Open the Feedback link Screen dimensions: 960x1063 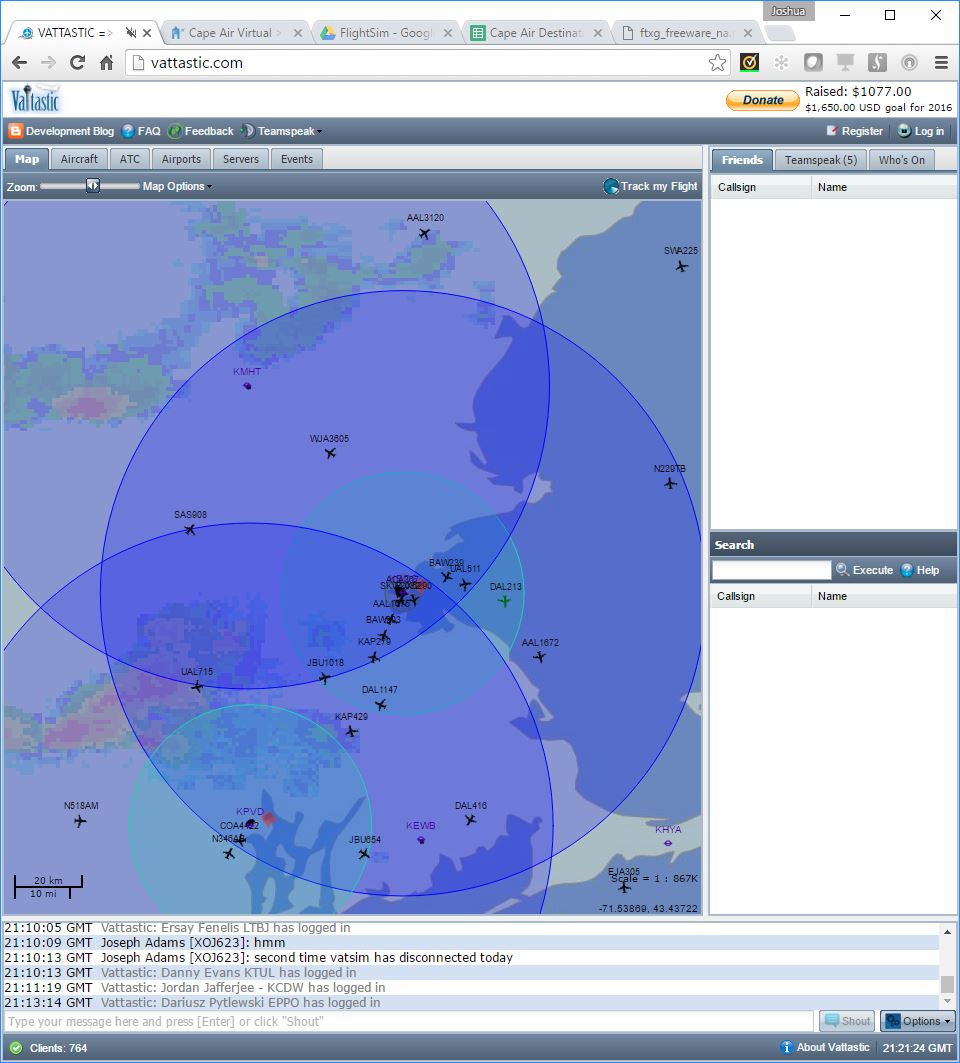[x=201, y=131]
